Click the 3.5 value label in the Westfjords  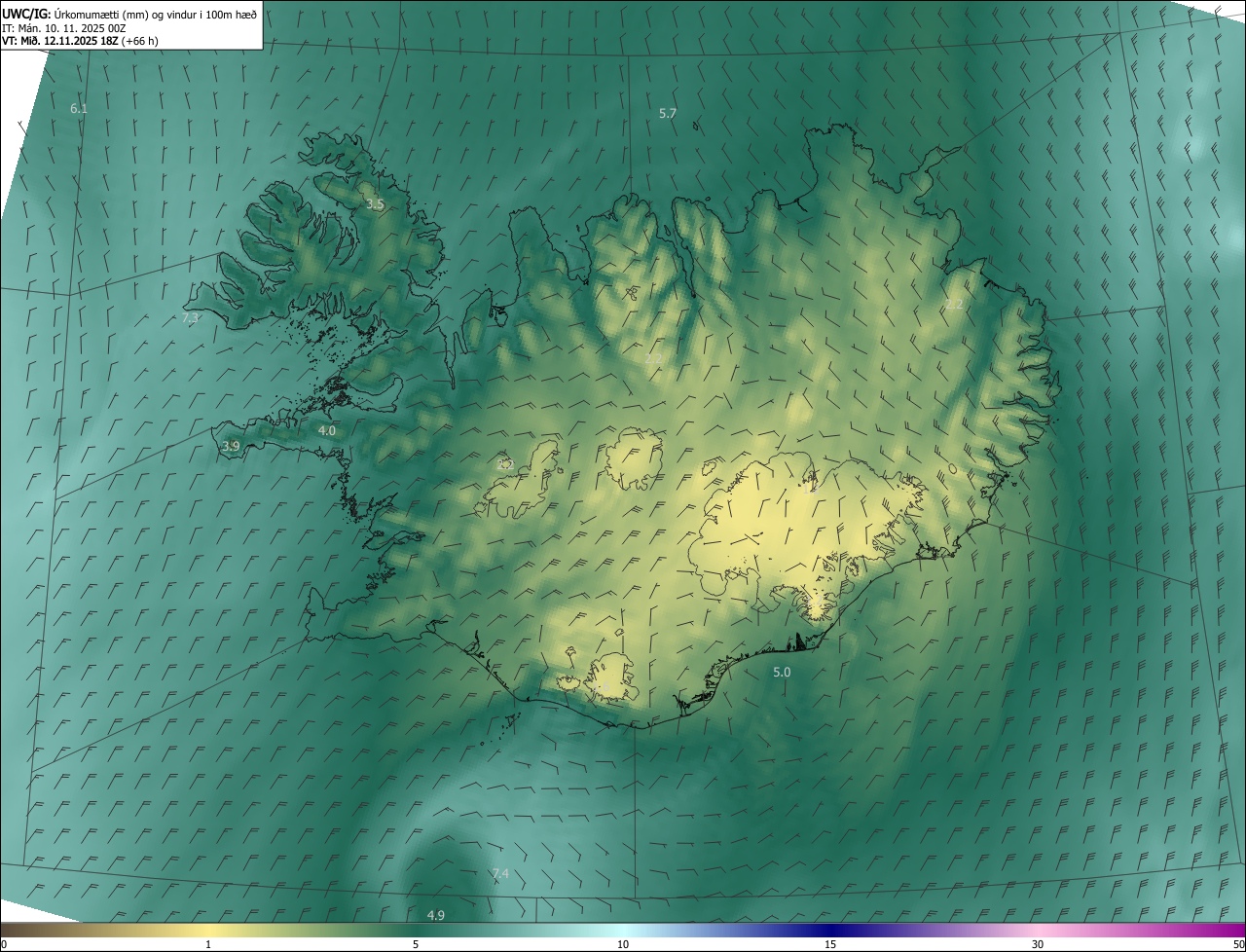point(375,204)
